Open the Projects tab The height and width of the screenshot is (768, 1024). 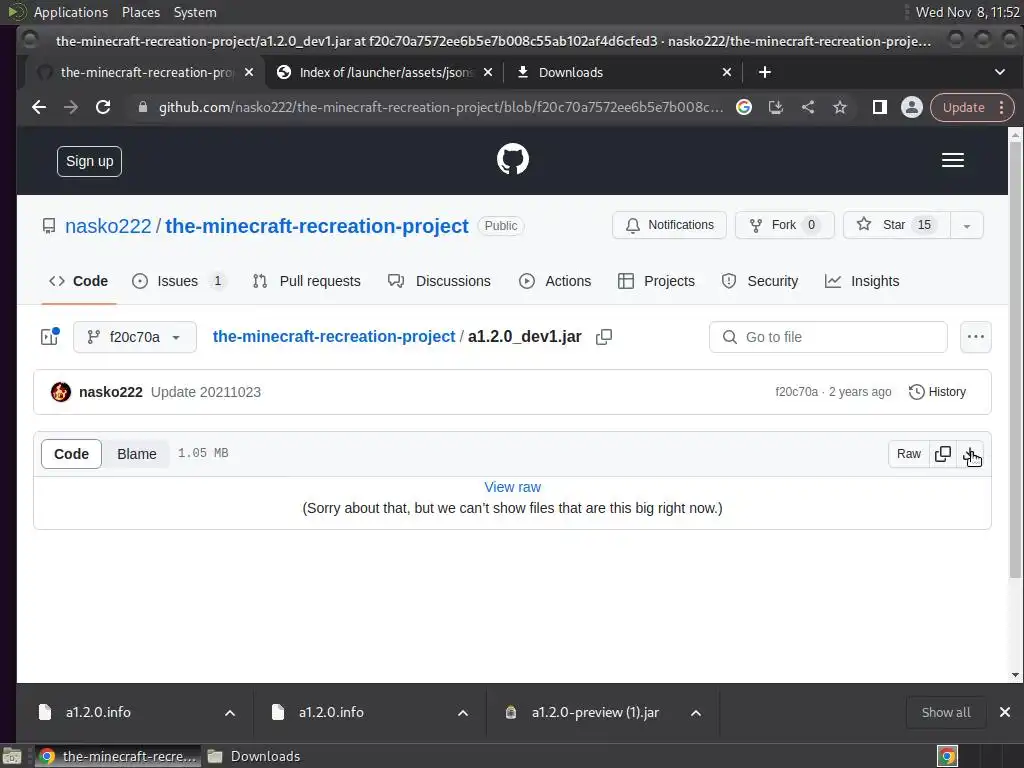pyautogui.click(x=656, y=281)
